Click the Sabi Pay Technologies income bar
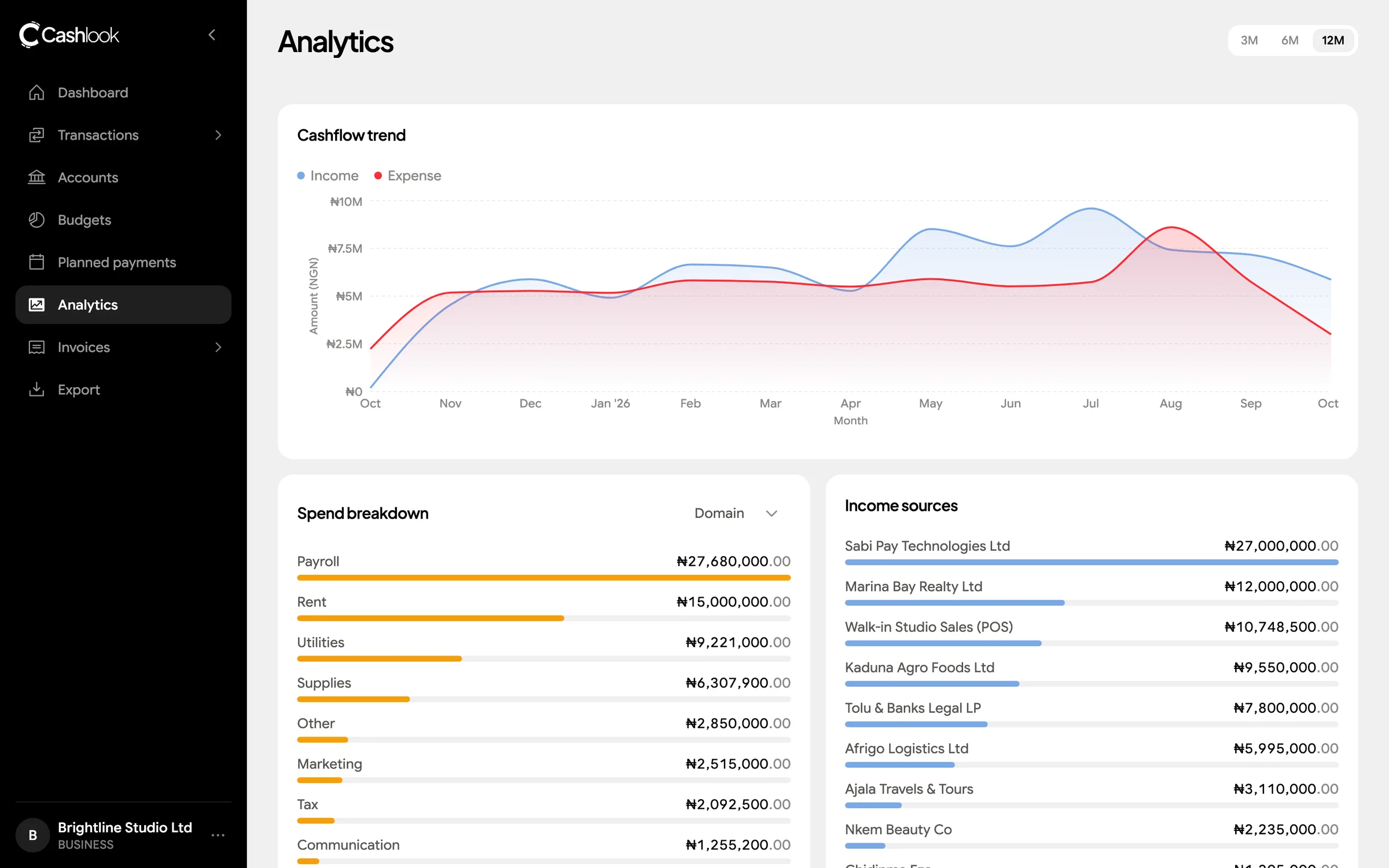The height and width of the screenshot is (868, 1389). [1092, 562]
